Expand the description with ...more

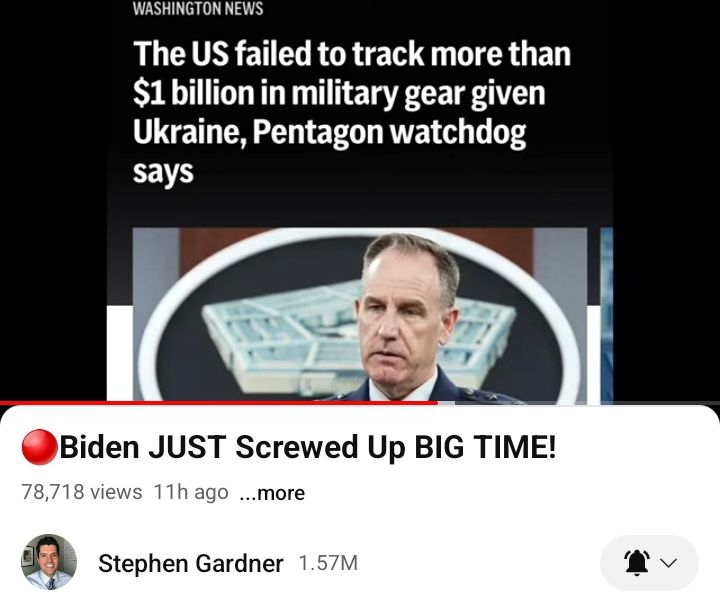pyautogui.click(x=272, y=493)
